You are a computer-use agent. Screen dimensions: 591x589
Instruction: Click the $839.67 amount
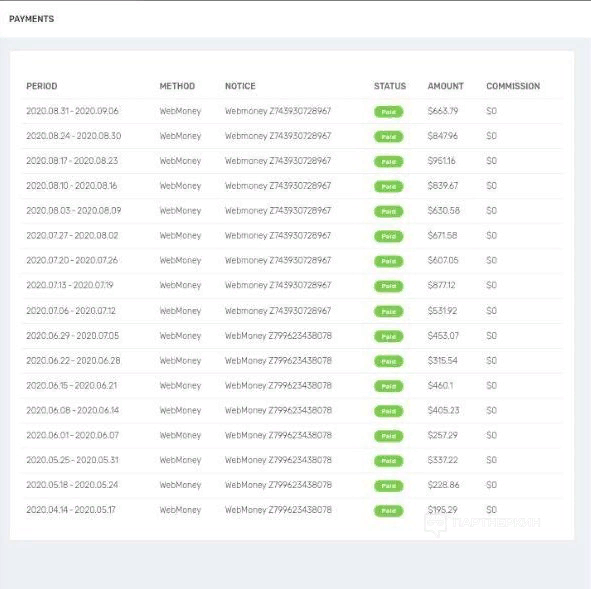(x=443, y=185)
